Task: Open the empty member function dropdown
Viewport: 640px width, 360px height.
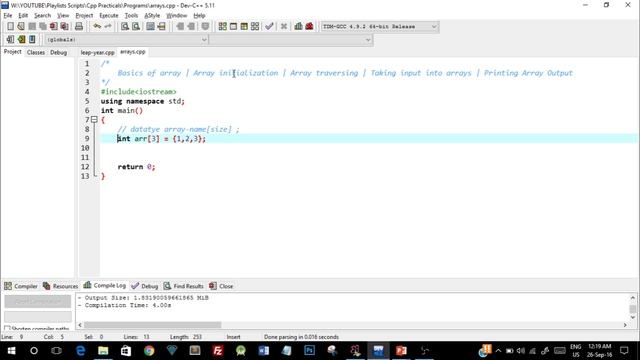Action: coord(291,40)
